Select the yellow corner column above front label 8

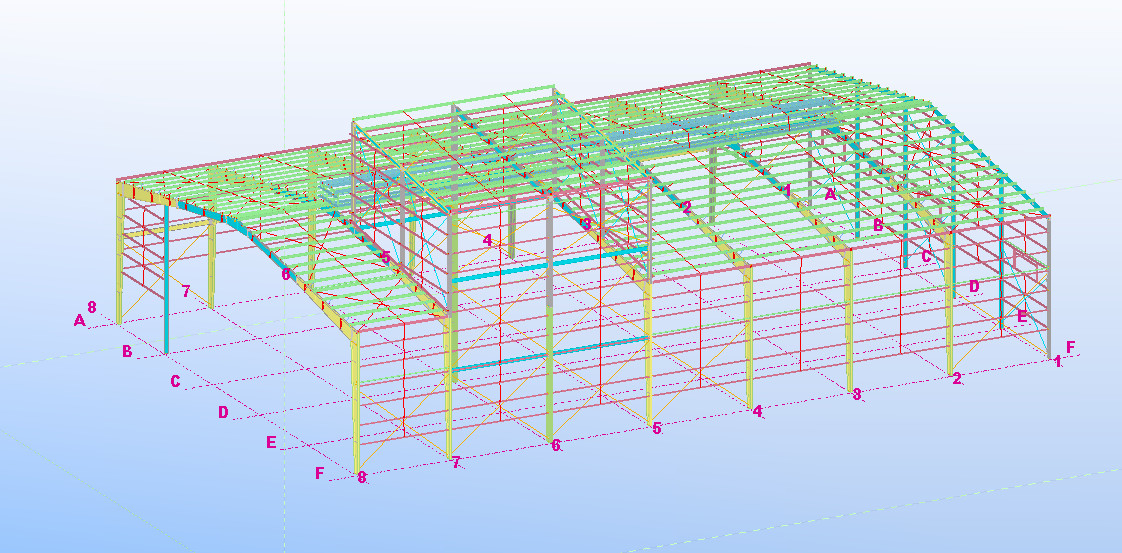pyautogui.click(x=355, y=400)
